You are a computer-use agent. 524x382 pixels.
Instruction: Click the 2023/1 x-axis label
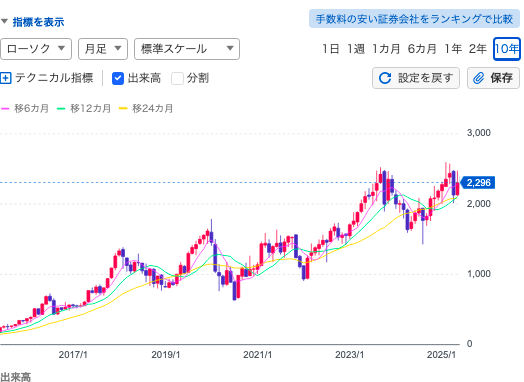point(350,355)
